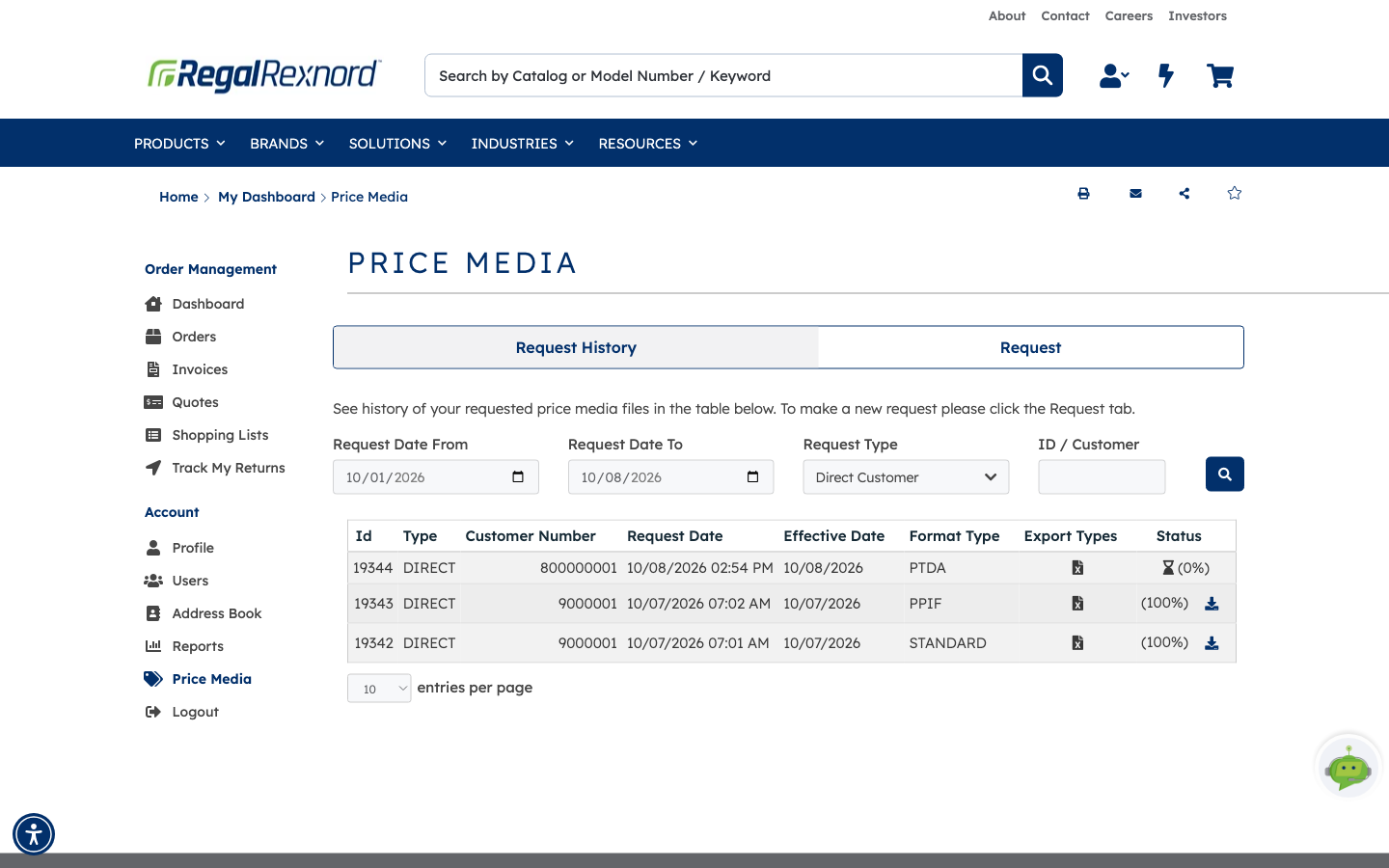Screen dimensions: 1389x868
Task: Click the print page icon
Action: [x=1083, y=193]
